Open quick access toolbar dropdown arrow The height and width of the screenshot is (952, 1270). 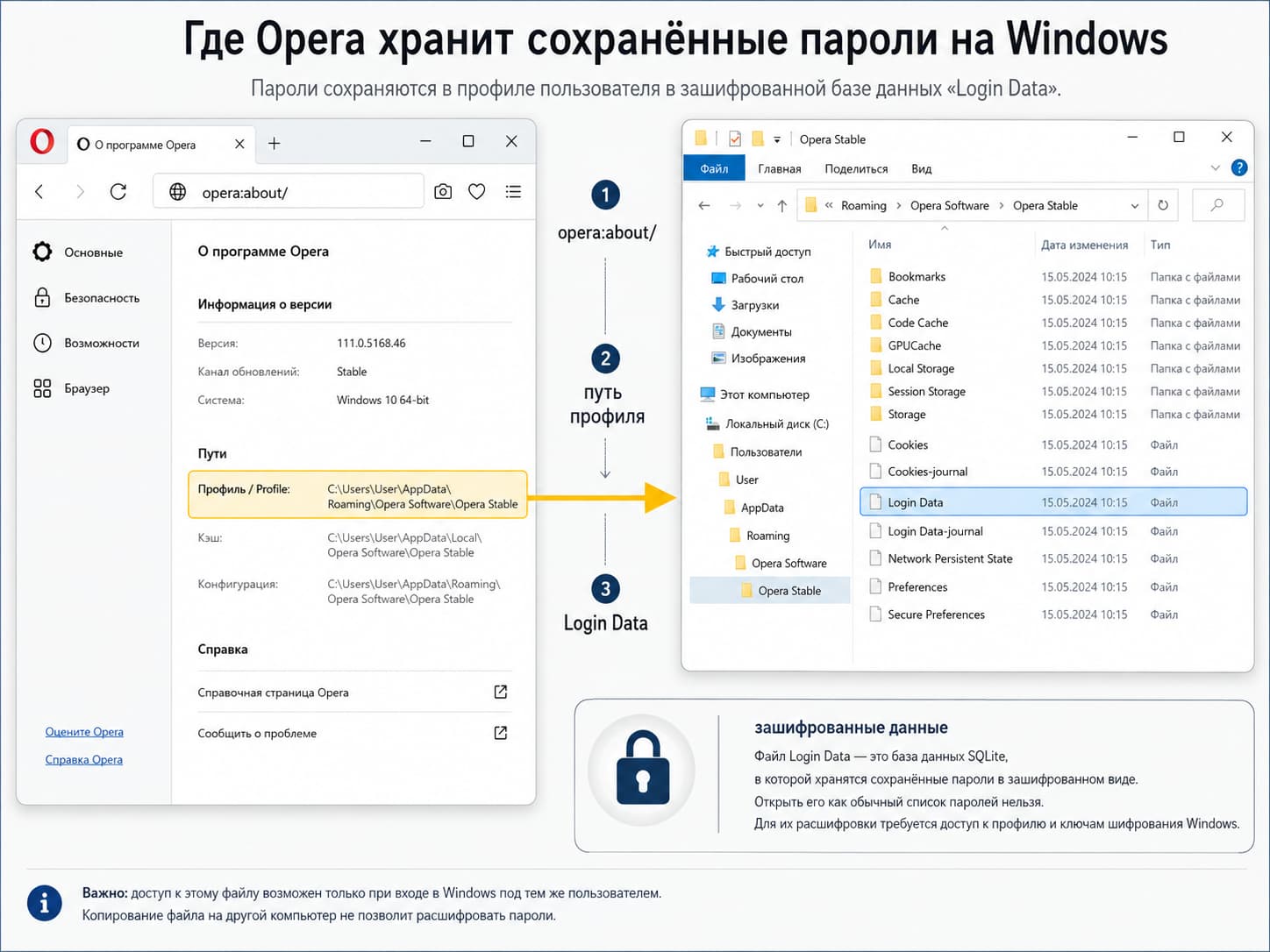[x=777, y=140]
